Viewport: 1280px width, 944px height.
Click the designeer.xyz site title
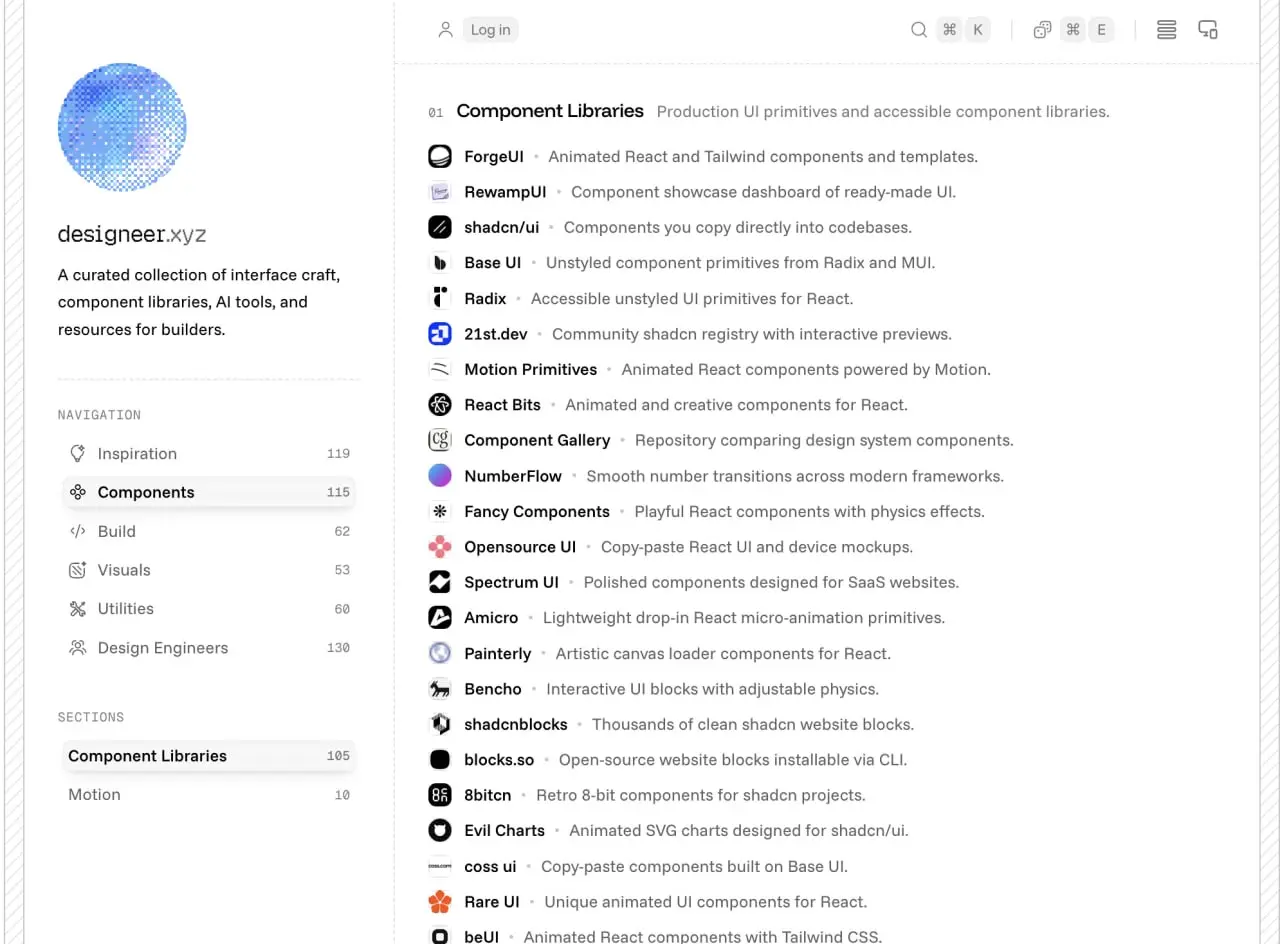(x=132, y=235)
